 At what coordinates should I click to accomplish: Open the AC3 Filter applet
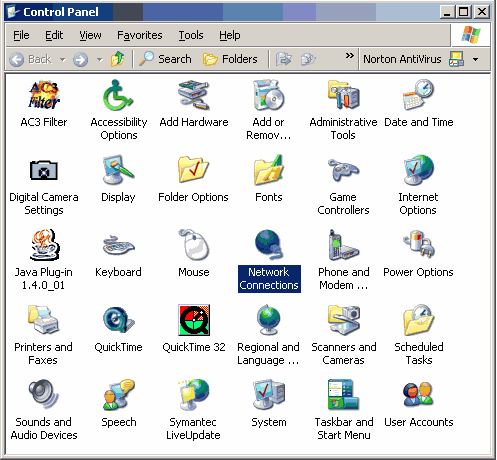coord(44,95)
